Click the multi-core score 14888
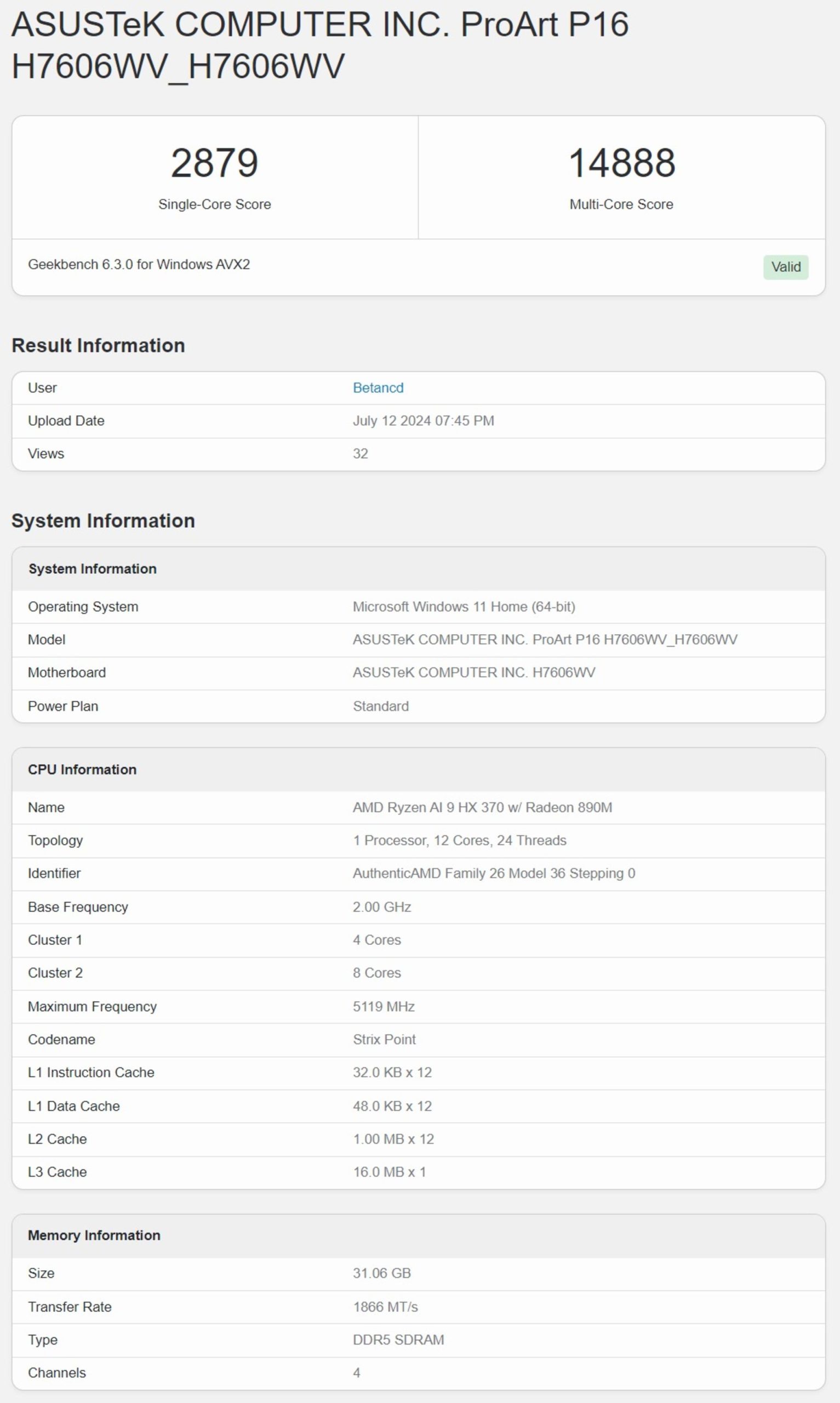This screenshot has height=1403, width=840. 621,163
